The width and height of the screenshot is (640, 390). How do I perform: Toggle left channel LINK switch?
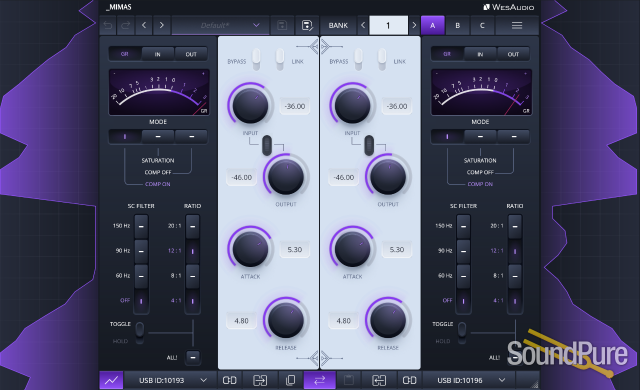click(x=280, y=59)
